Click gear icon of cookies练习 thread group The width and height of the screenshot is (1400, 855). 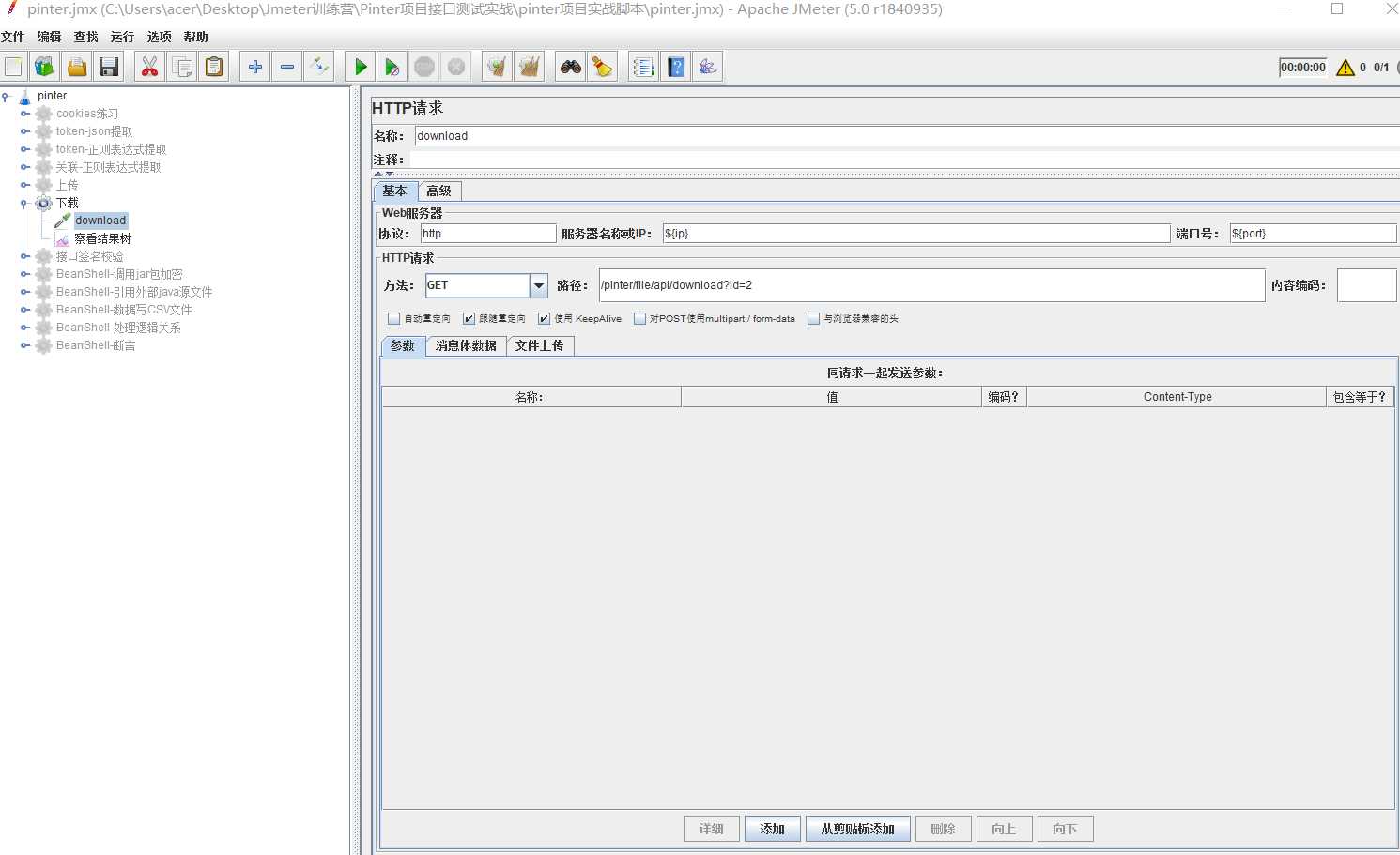point(44,114)
